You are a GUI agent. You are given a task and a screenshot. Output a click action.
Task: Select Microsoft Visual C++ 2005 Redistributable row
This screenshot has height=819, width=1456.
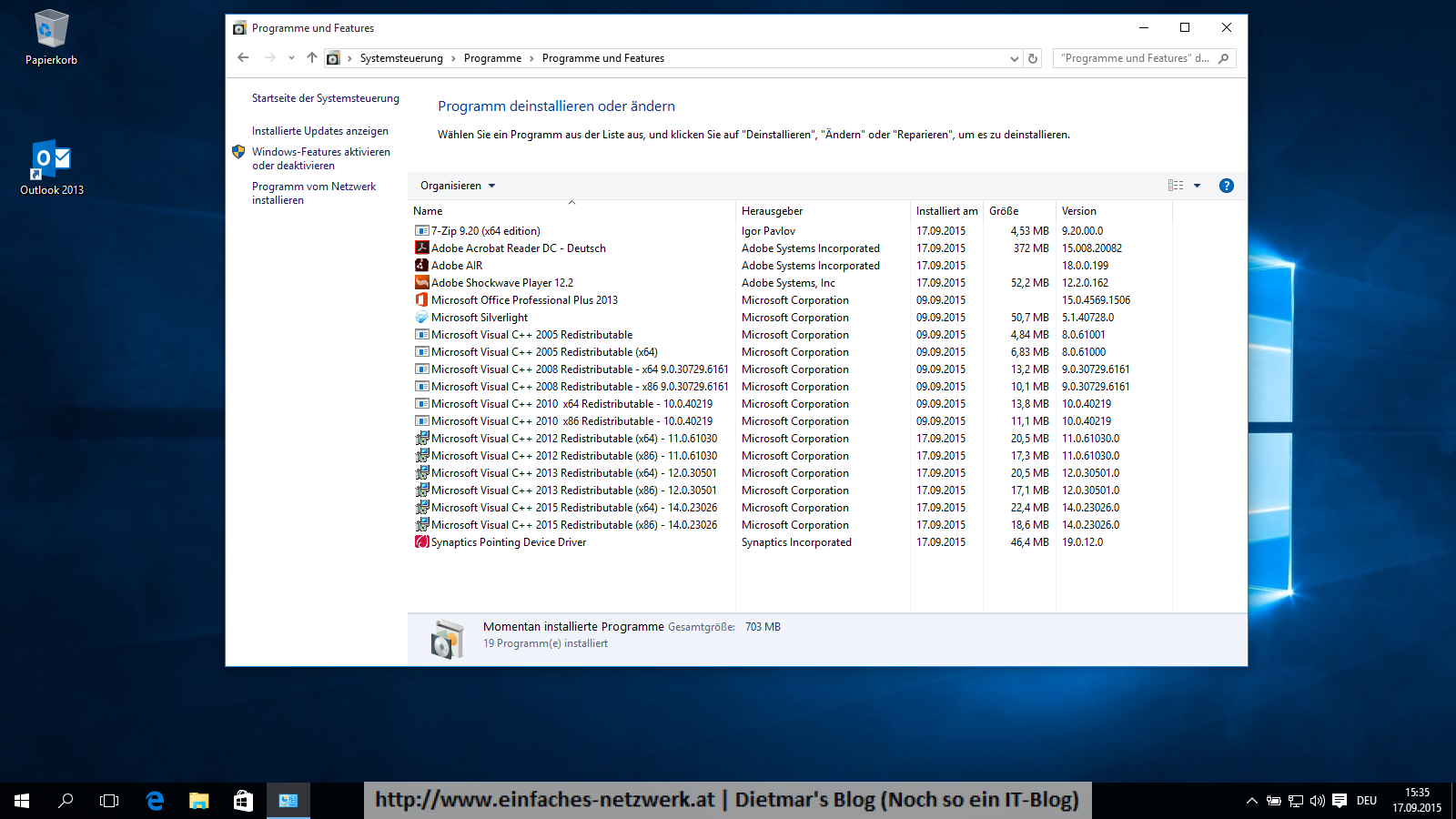click(x=790, y=335)
